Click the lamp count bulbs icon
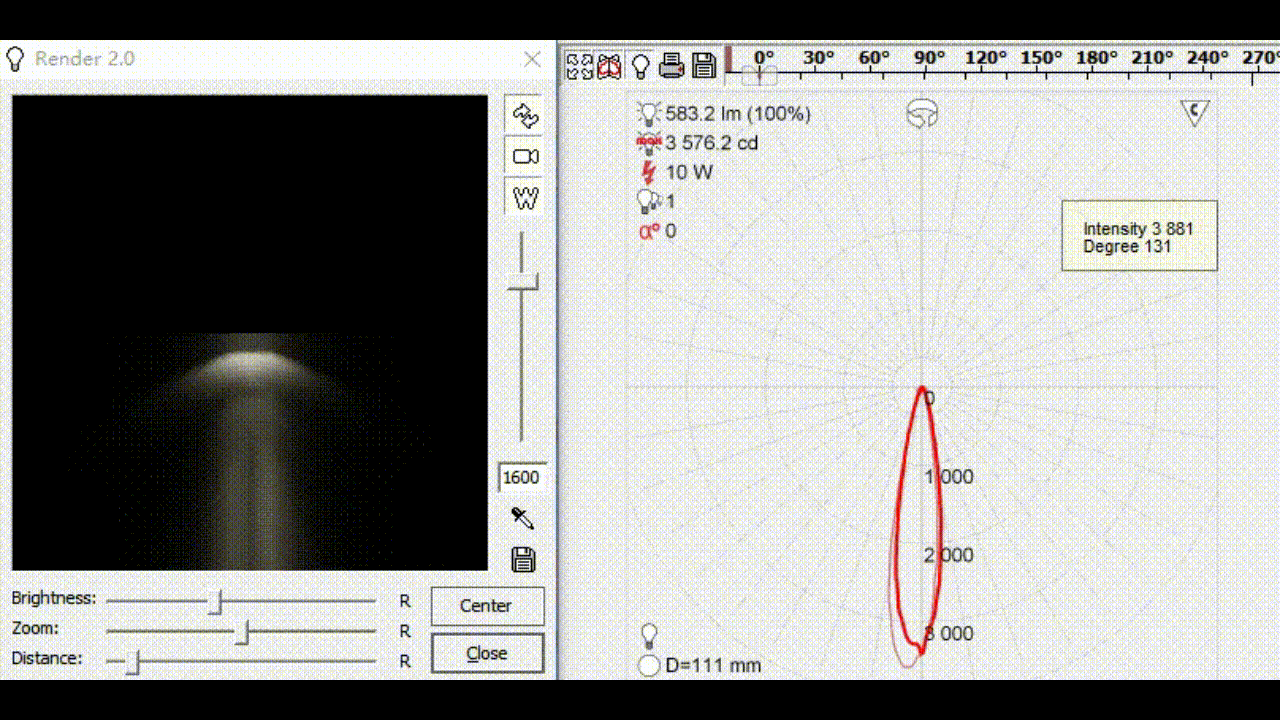 (x=649, y=201)
